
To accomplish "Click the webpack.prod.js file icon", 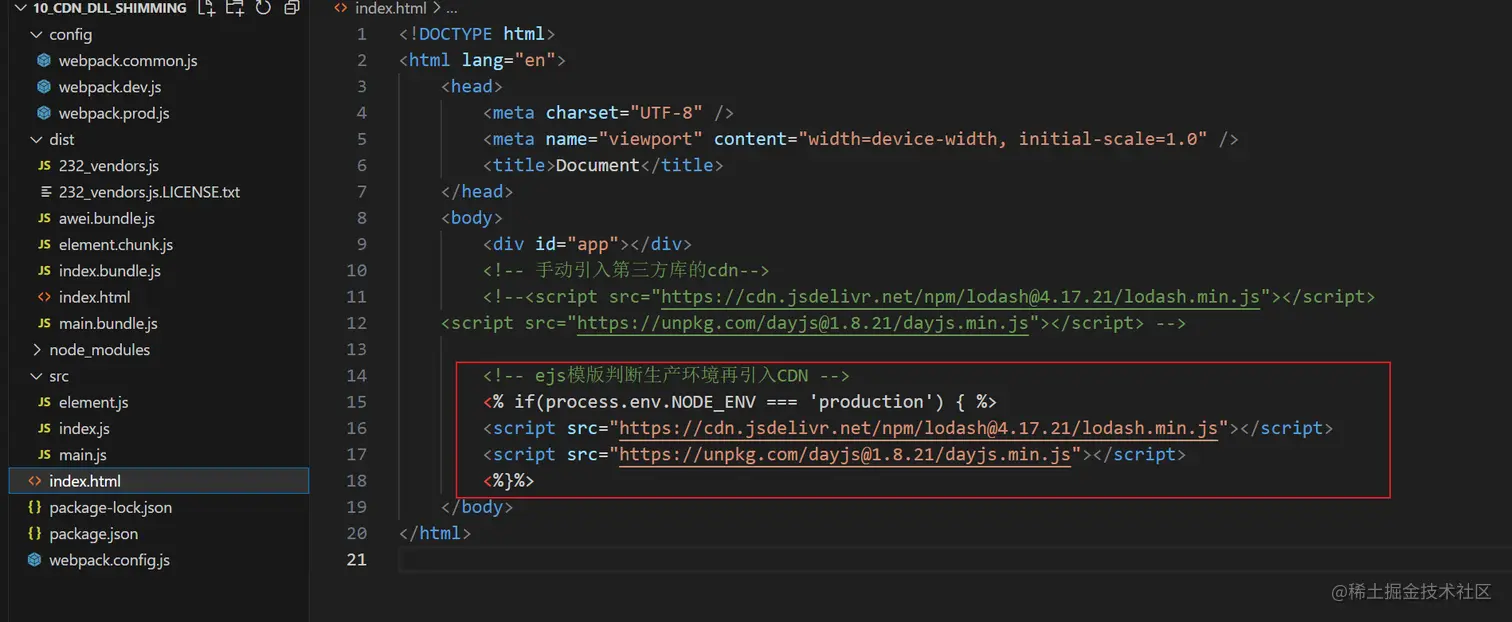I will coord(44,113).
